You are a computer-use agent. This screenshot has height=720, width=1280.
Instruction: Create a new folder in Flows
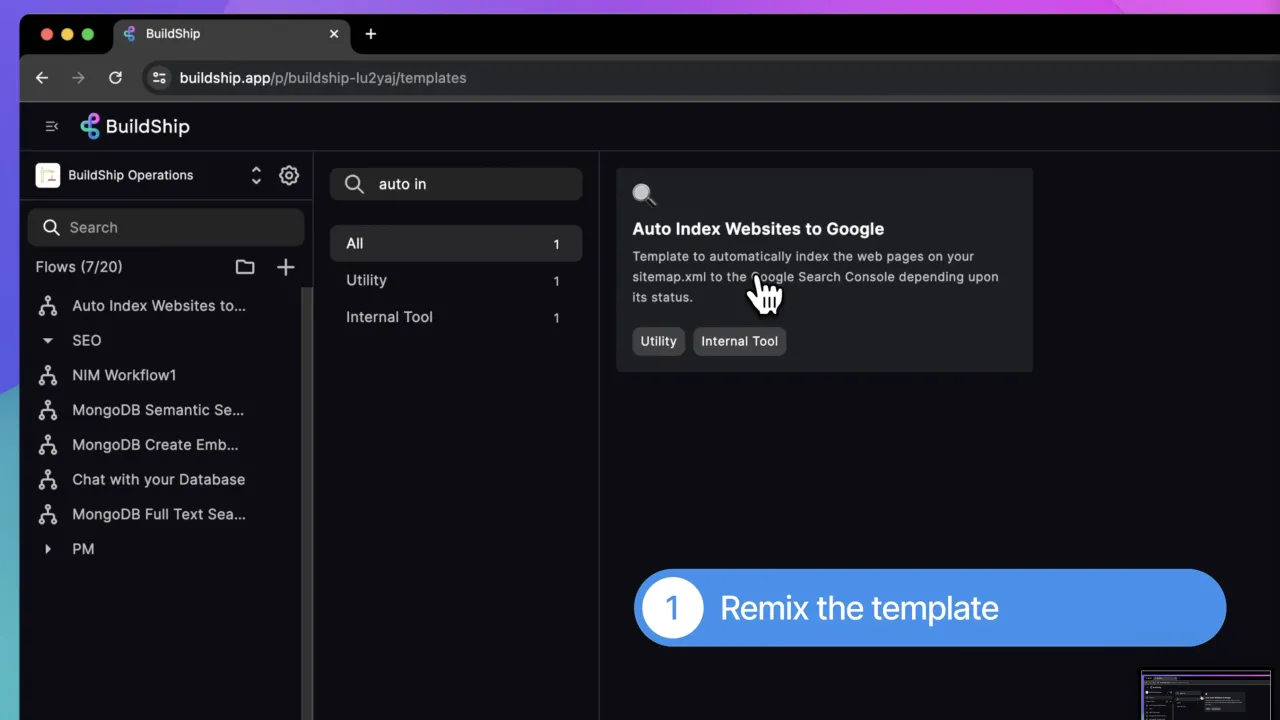coord(245,267)
